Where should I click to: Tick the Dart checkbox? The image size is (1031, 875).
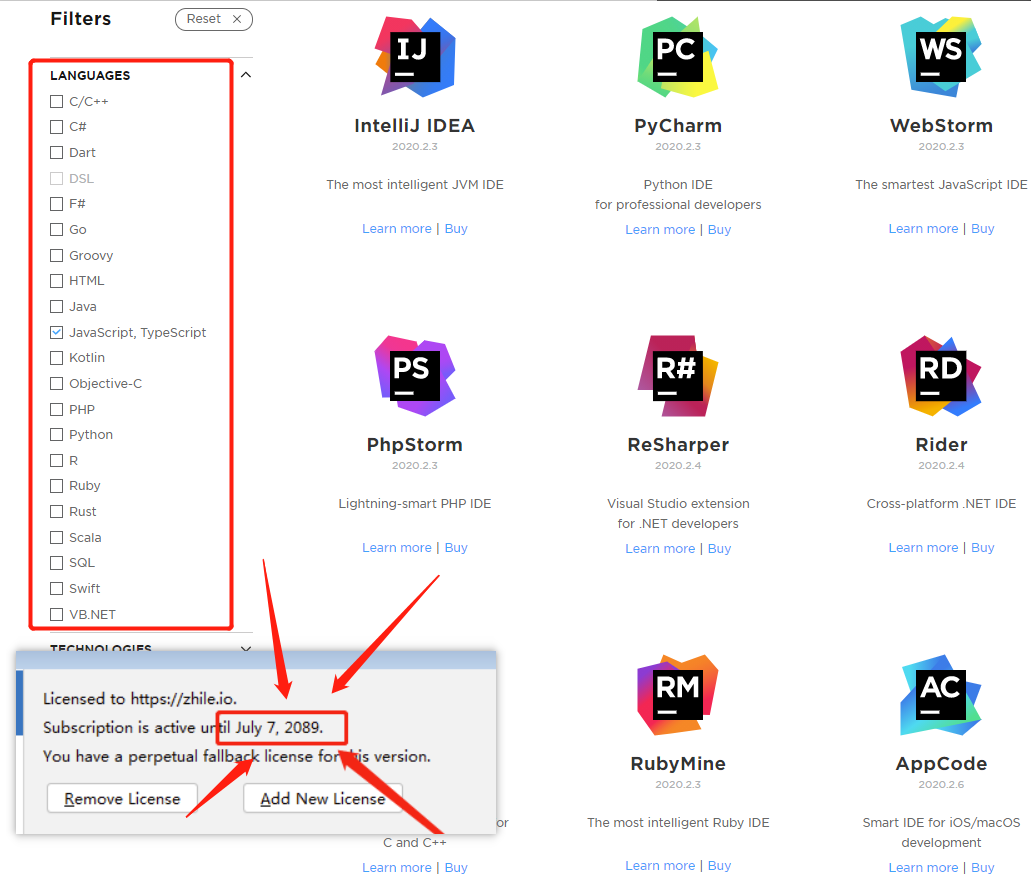57,153
